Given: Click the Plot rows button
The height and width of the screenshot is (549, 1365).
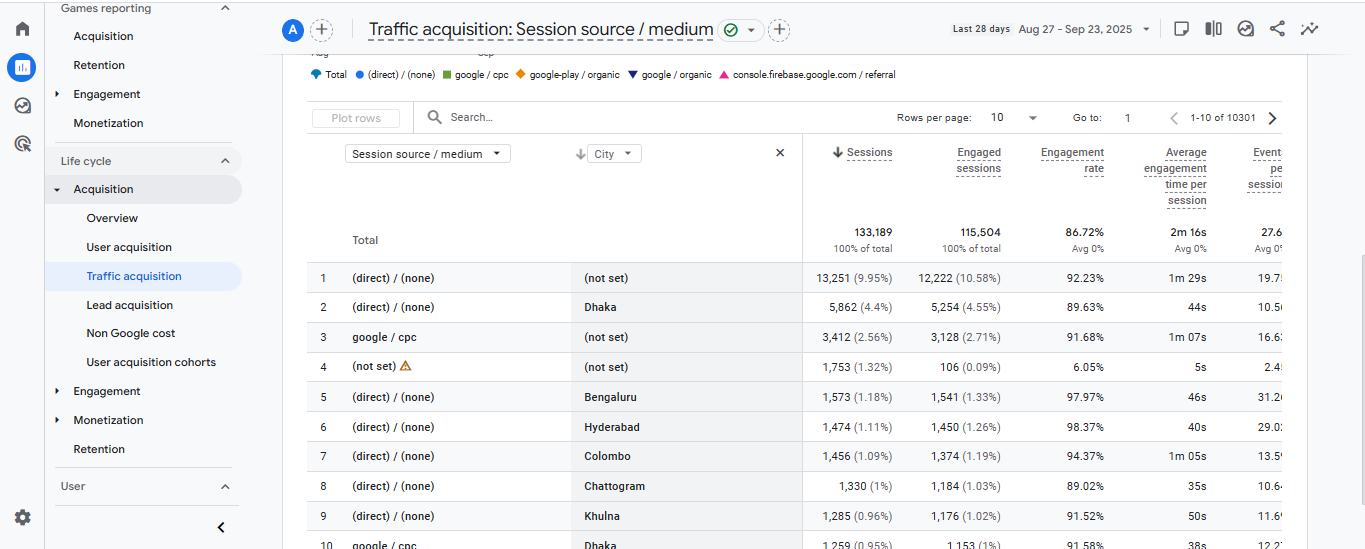Looking at the screenshot, I should [x=356, y=118].
